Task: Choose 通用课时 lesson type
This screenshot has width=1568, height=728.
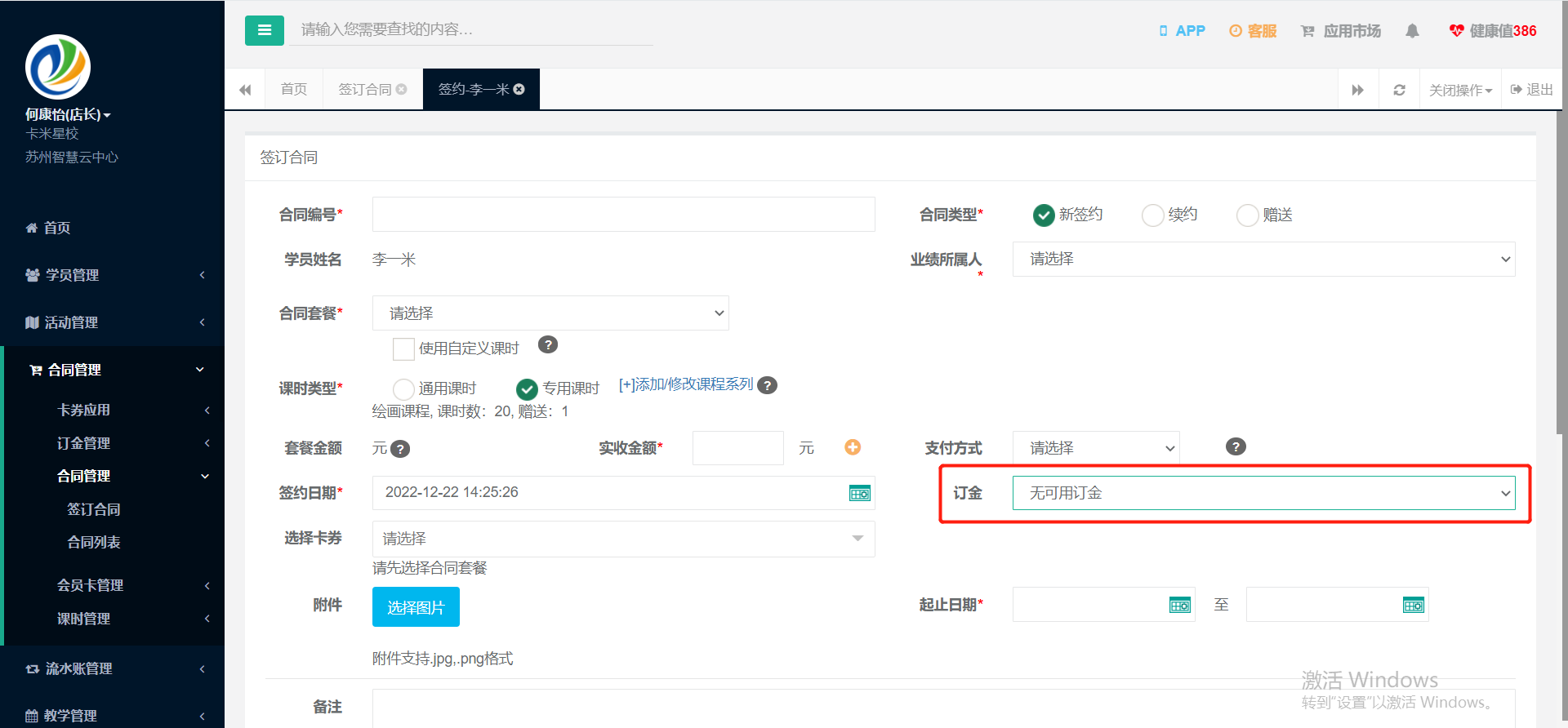Action: point(403,389)
